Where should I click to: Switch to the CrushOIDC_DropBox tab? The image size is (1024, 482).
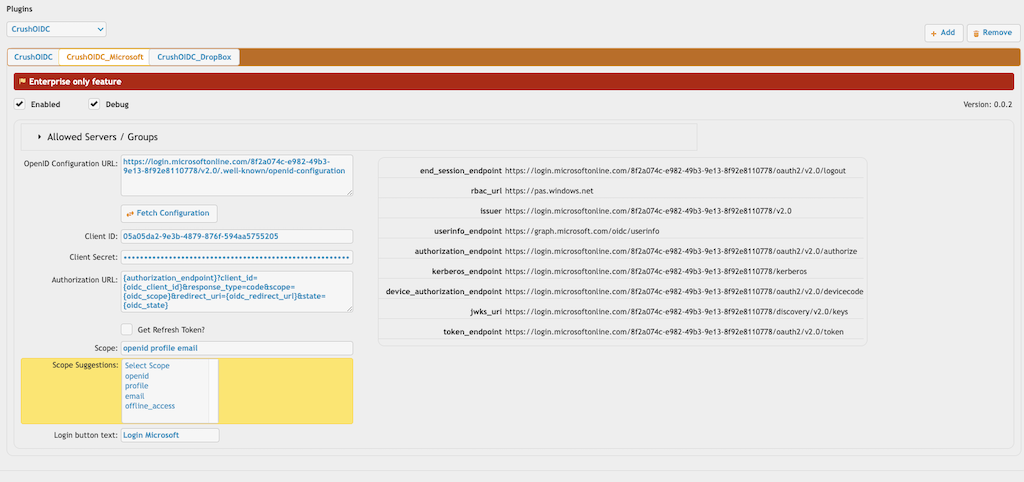point(195,57)
